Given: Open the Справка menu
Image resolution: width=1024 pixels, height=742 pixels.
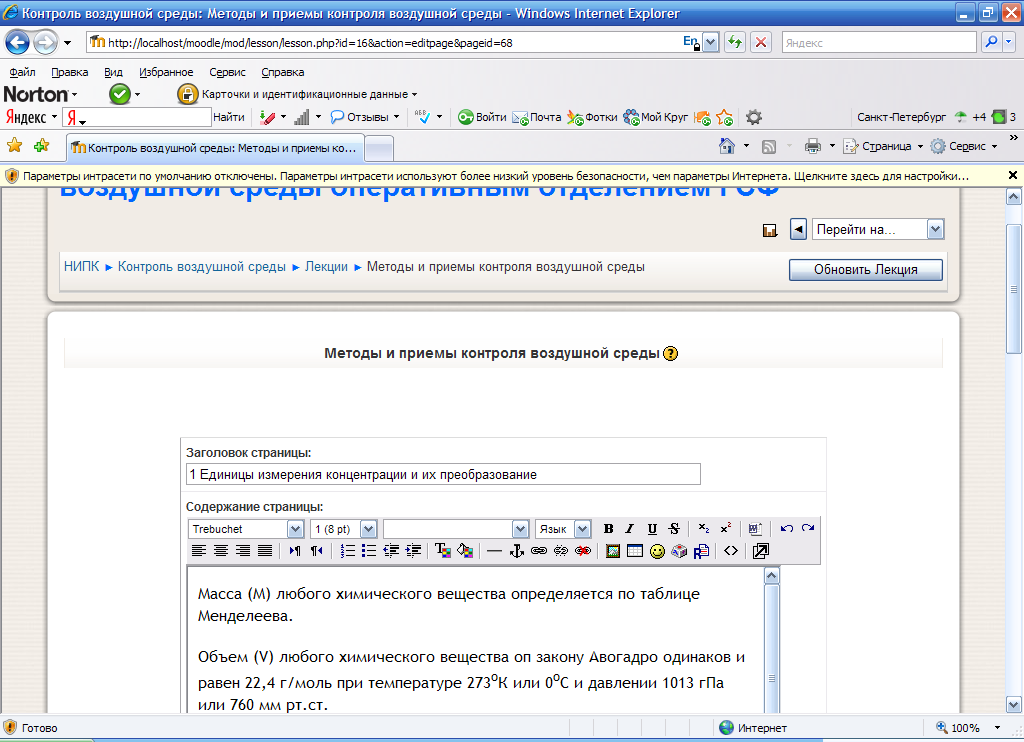Looking at the screenshot, I should (x=283, y=72).
